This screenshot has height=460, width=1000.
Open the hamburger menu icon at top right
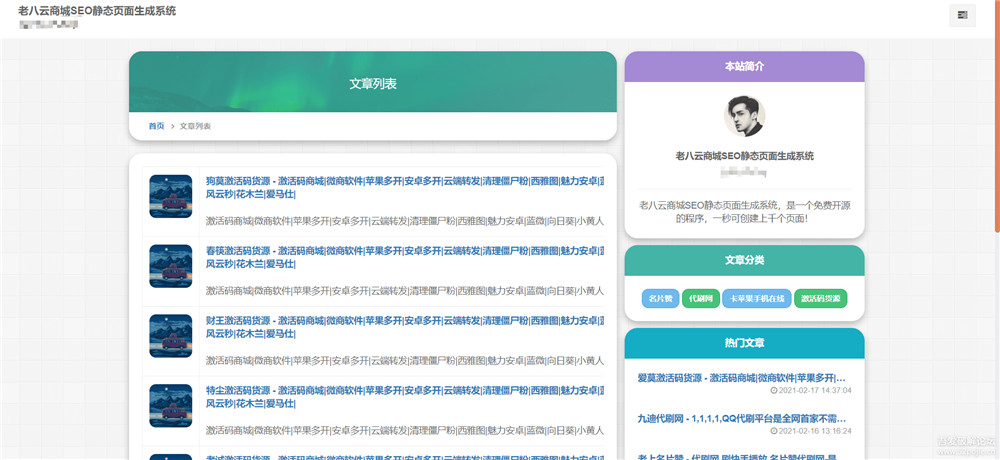coord(962,15)
